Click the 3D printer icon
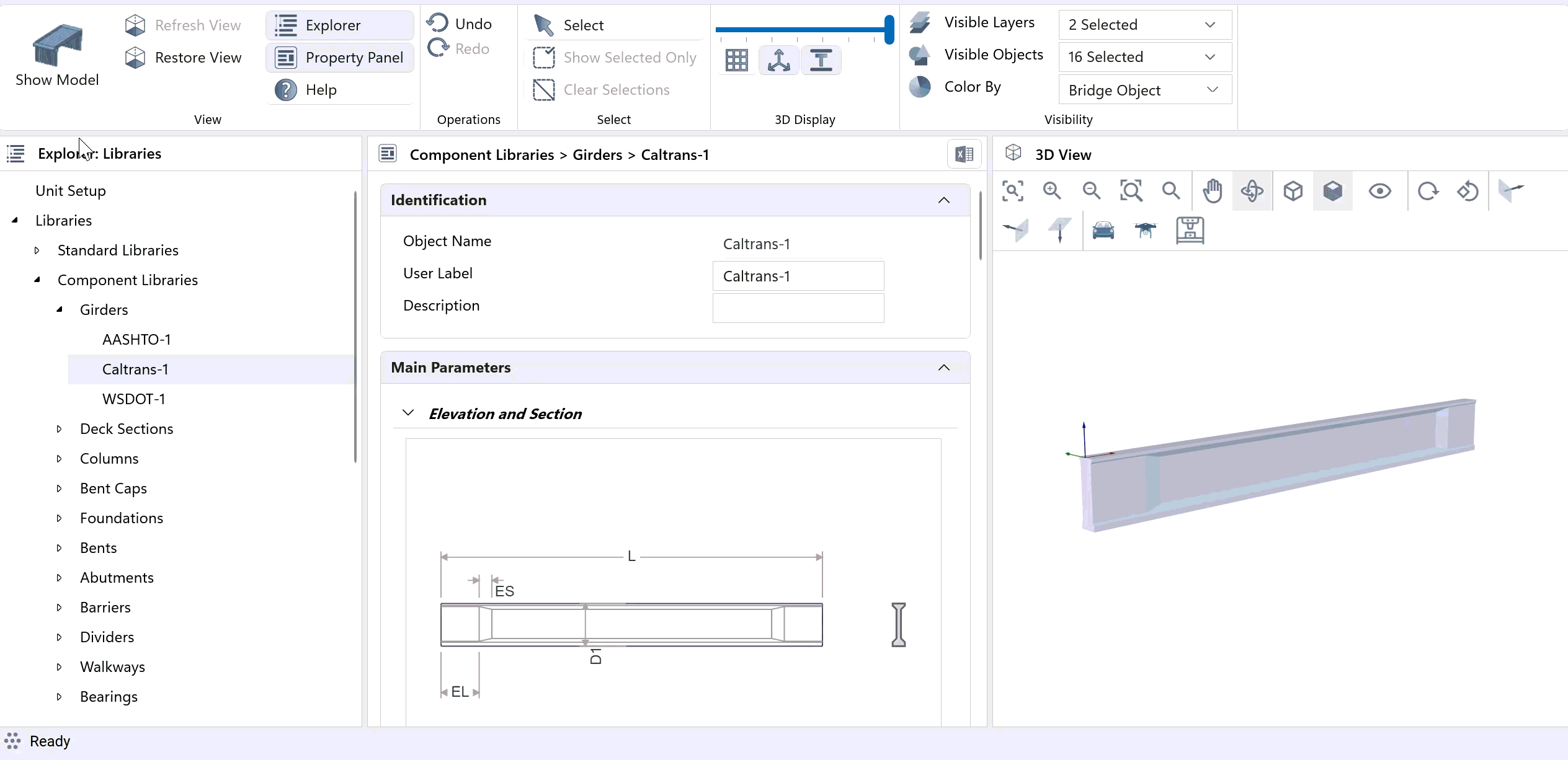Image resolution: width=1568 pixels, height=760 pixels. point(1190,230)
